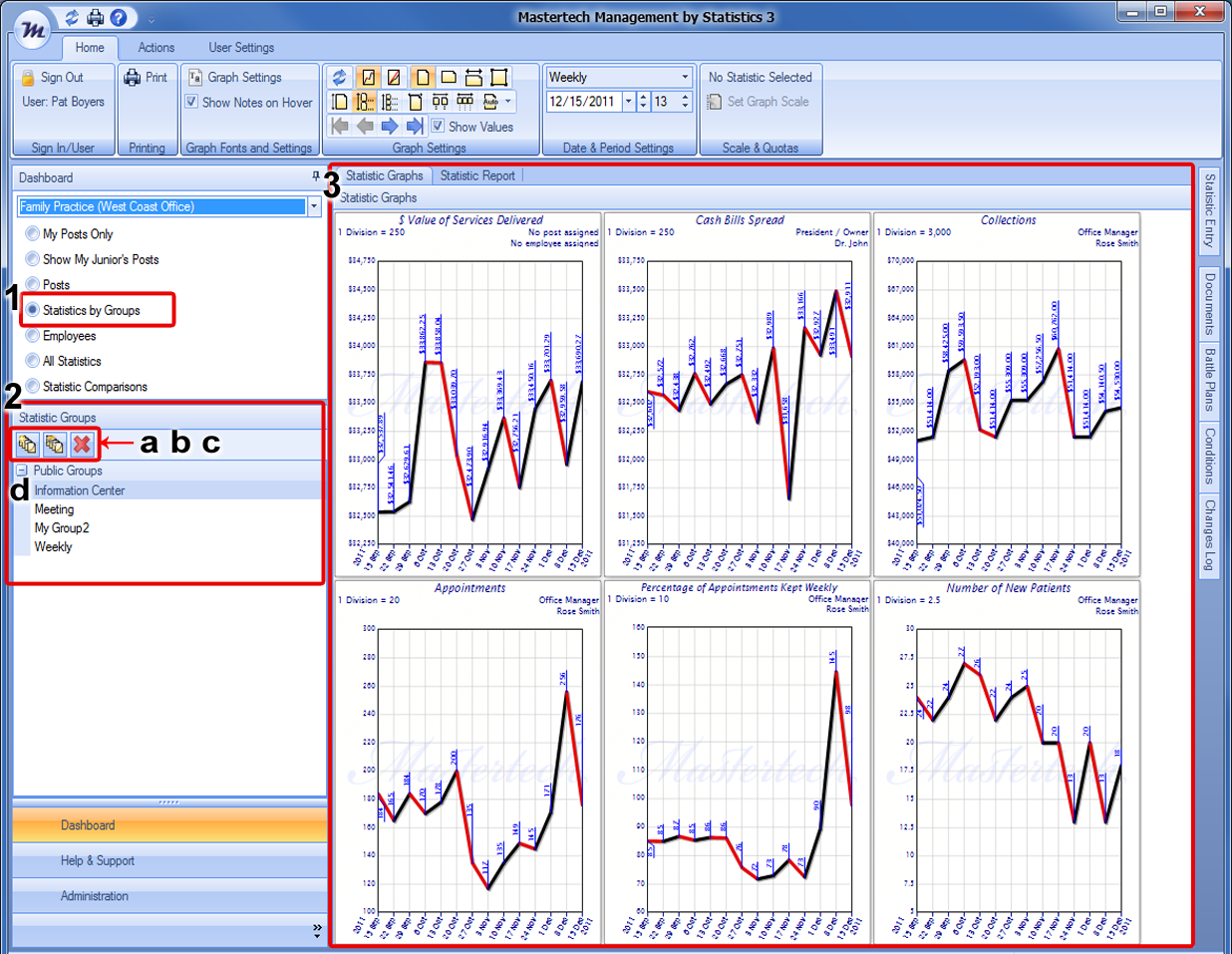Select the Employees radio button

pos(33,335)
